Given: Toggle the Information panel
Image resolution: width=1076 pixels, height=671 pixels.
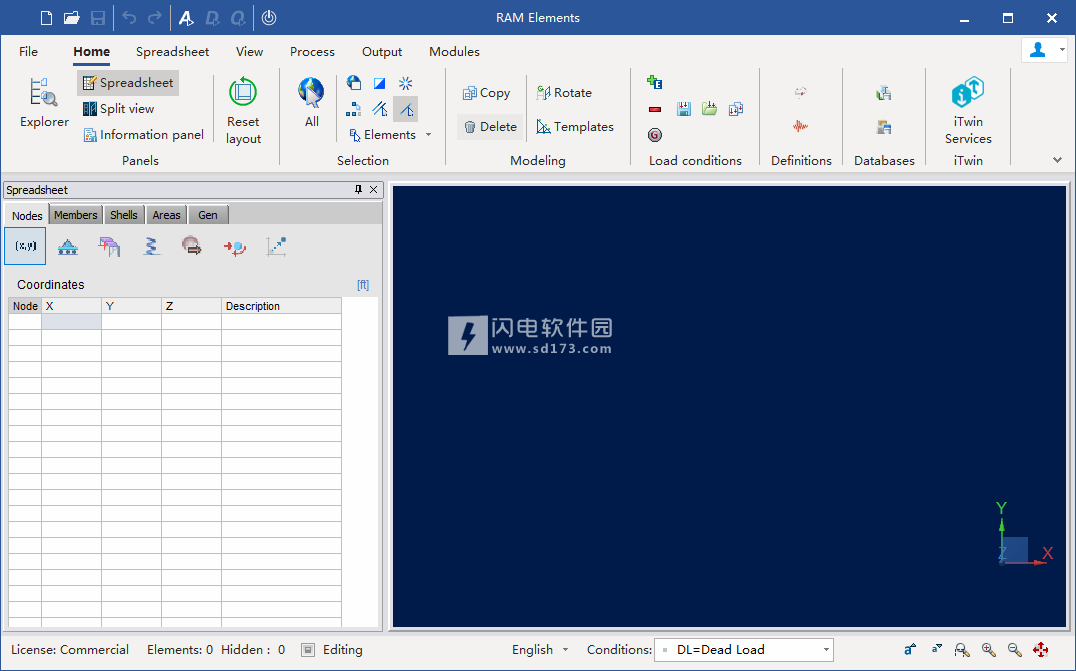Looking at the screenshot, I should pos(143,134).
